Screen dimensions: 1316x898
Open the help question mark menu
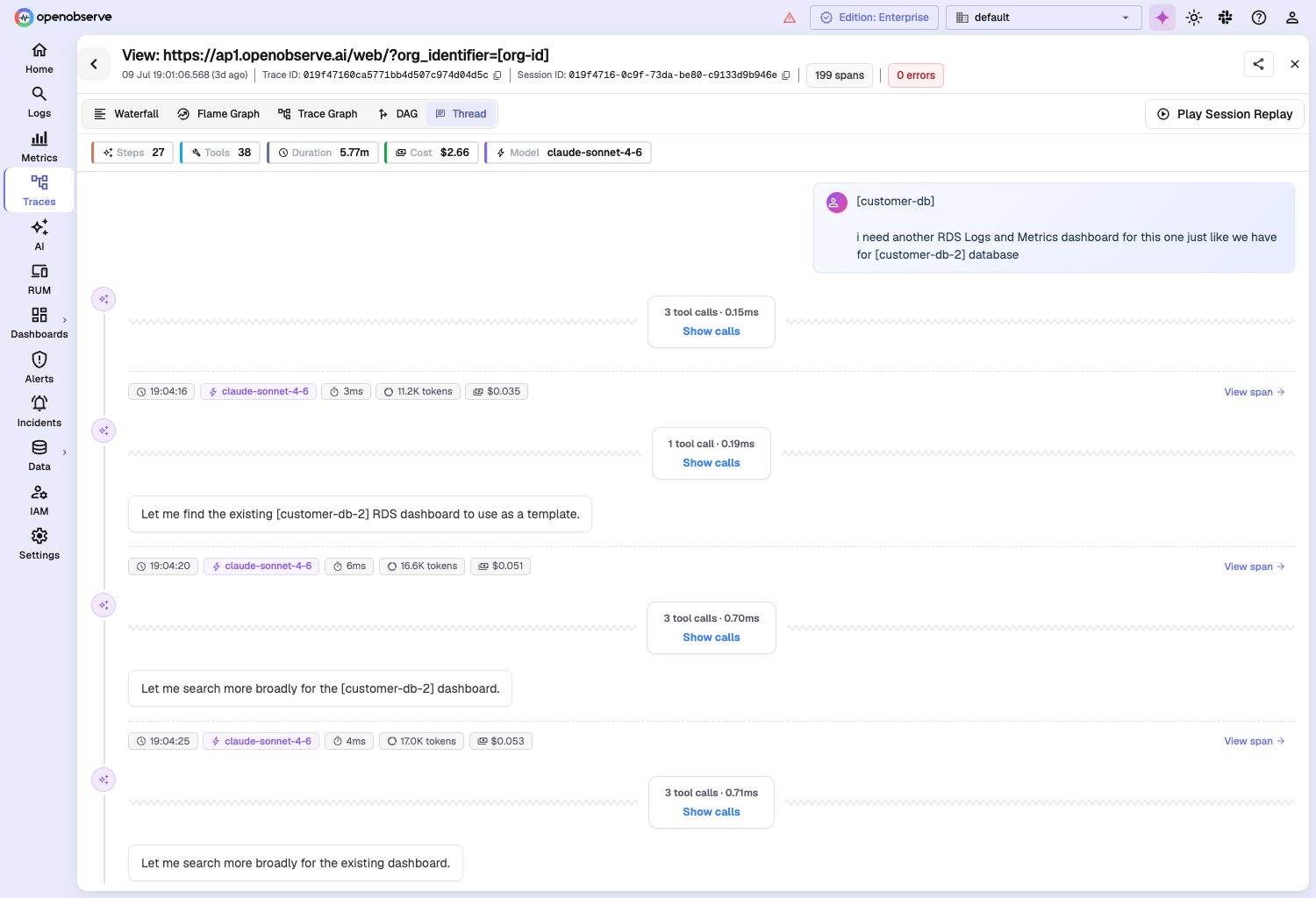(x=1259, y=18)
